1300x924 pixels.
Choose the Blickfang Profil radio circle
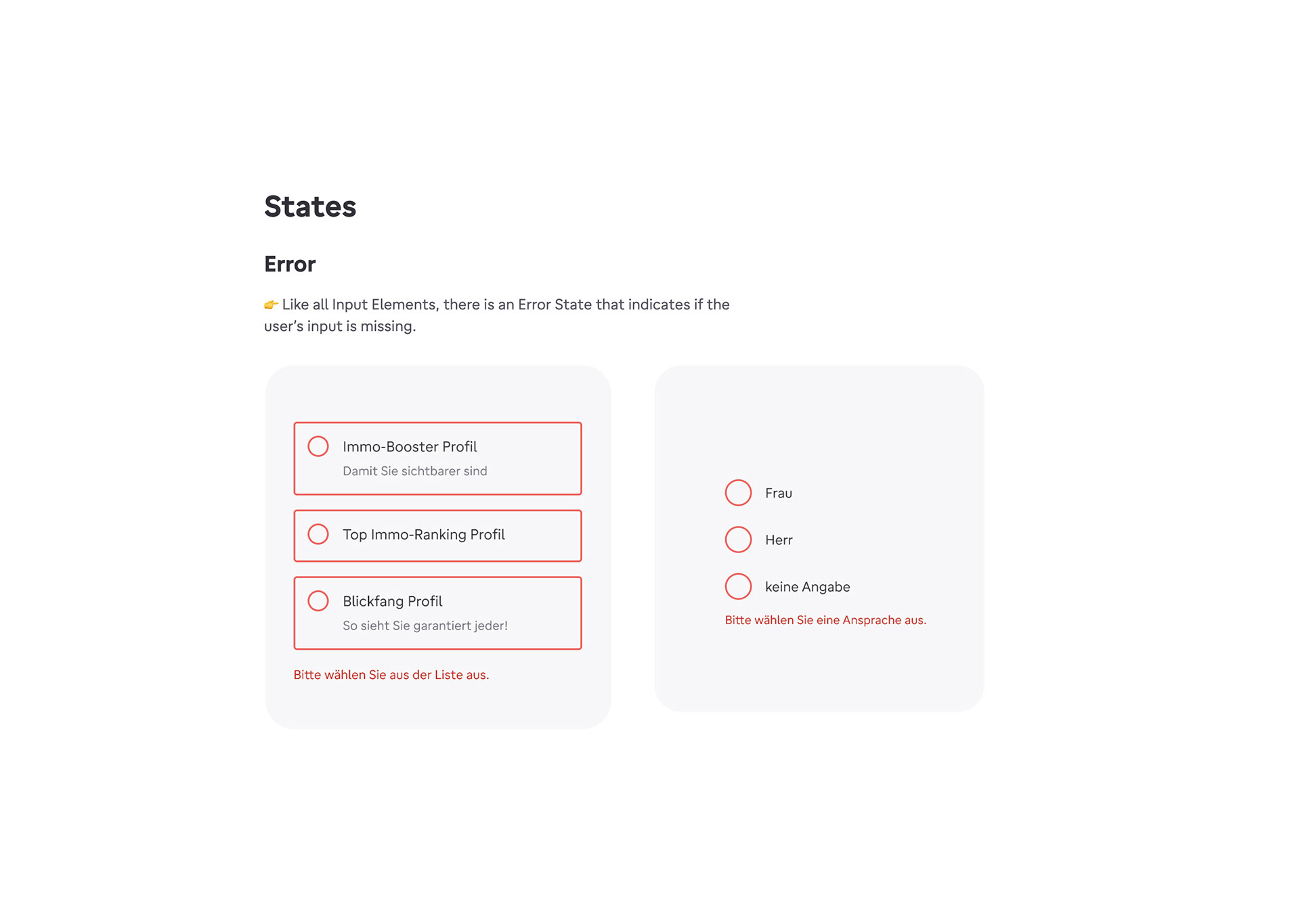point(318,600)
